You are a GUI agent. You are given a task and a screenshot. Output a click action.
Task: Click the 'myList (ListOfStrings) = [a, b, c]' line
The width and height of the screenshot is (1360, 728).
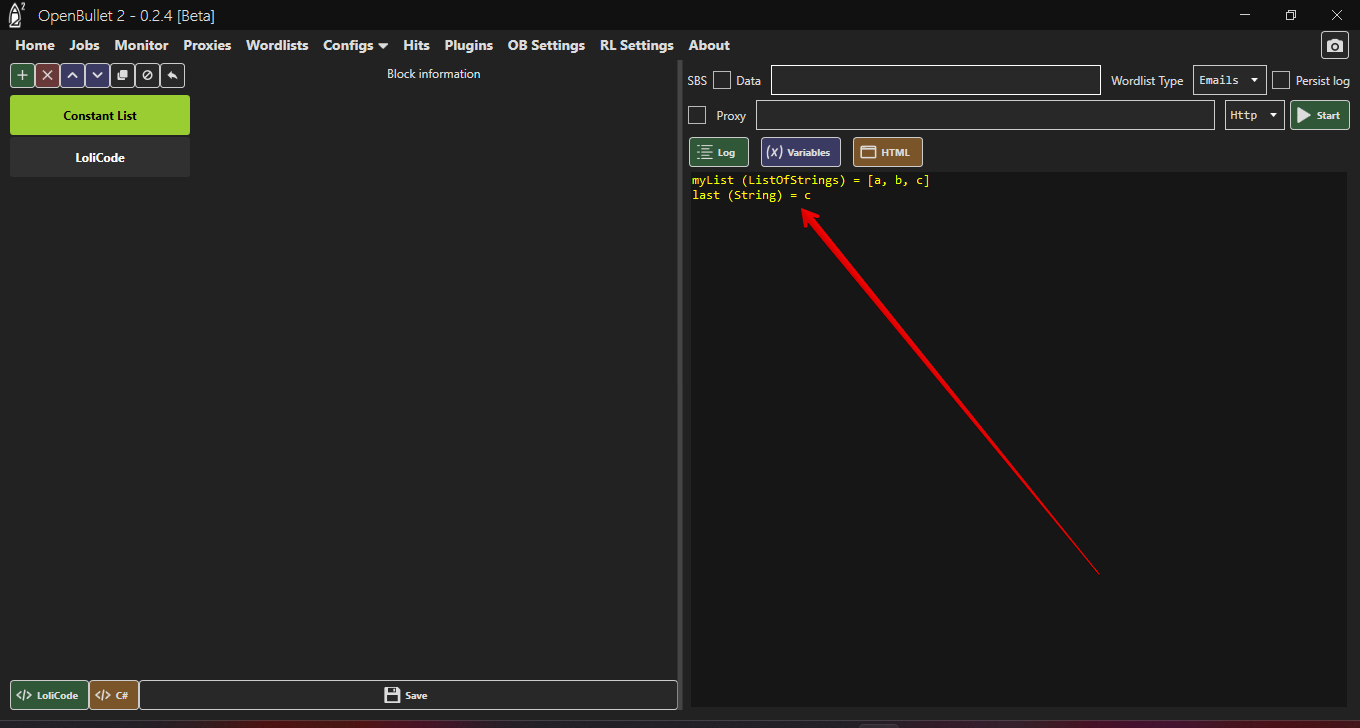pyautogui.click(x=811, y=181)
